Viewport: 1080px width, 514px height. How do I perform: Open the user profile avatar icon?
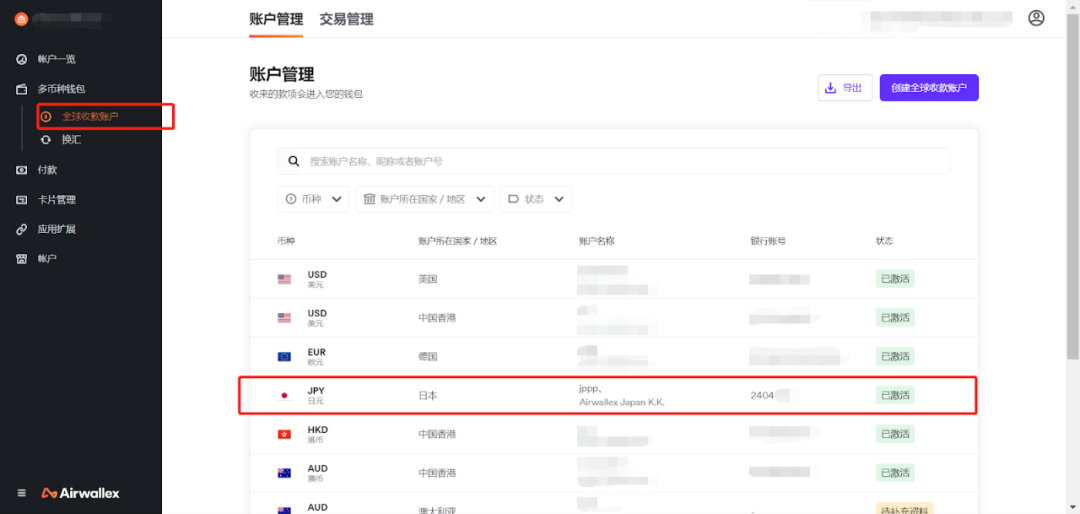point(1036,18)
